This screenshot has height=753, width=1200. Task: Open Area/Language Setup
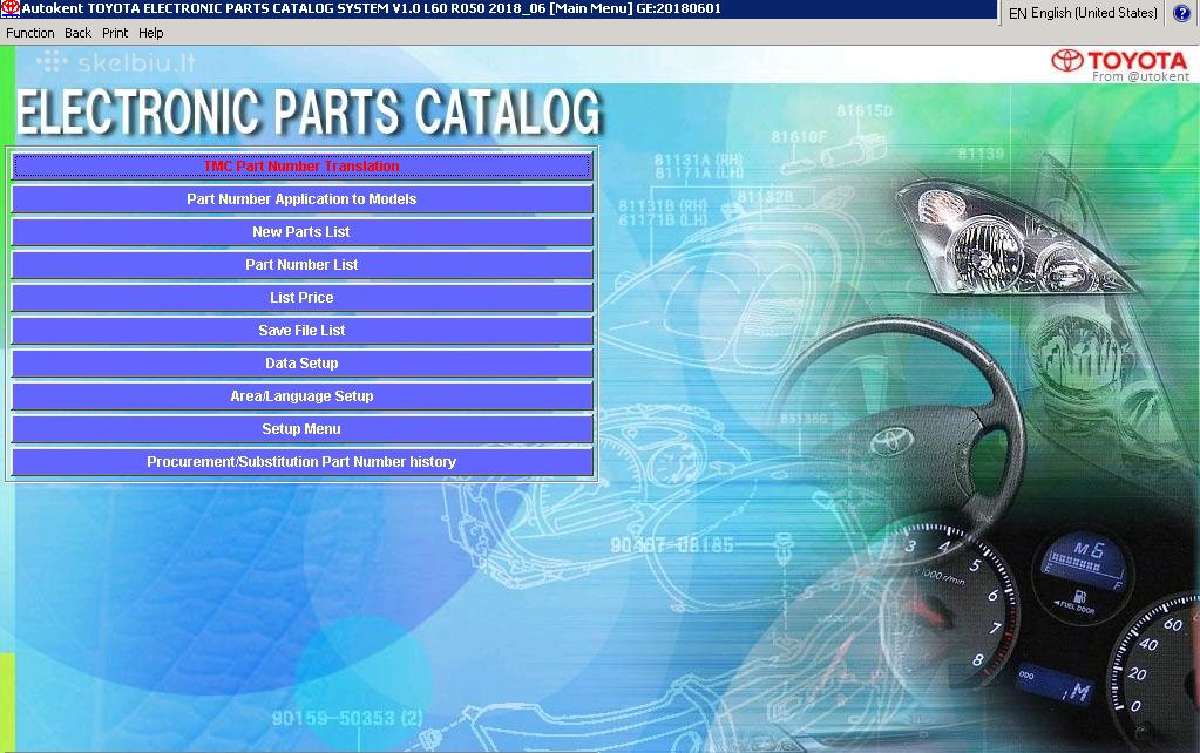point(302,396)
